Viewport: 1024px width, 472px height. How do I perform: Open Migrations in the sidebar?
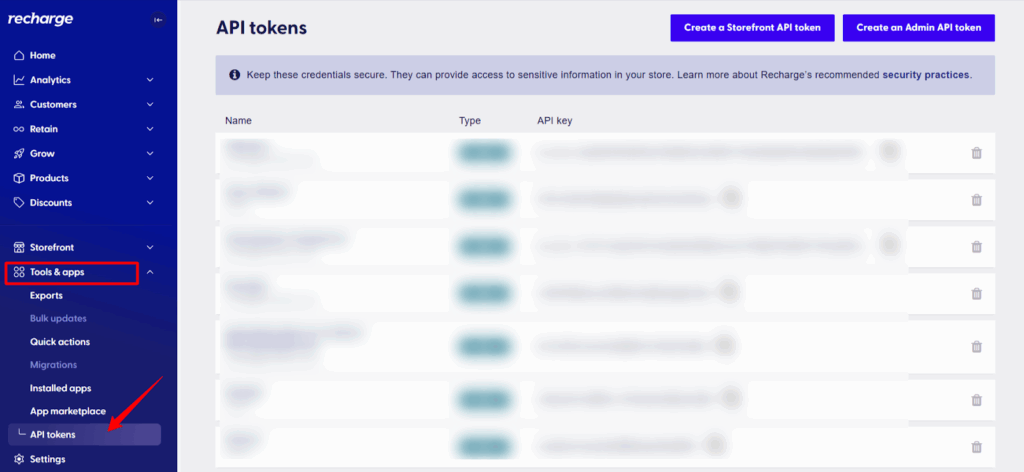tap(54, 365)
